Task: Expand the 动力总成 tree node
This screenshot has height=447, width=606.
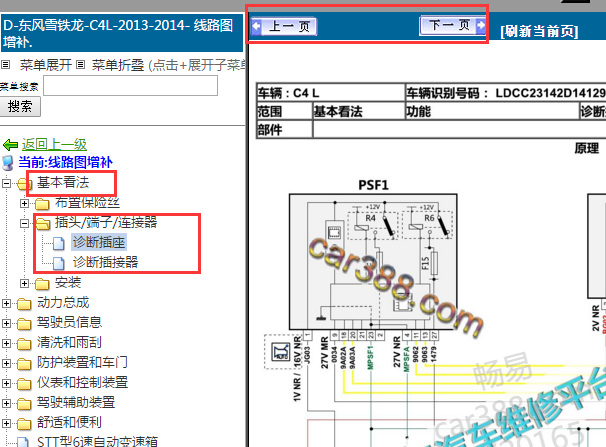Action: pyautogui.click(x=7, y=303)
